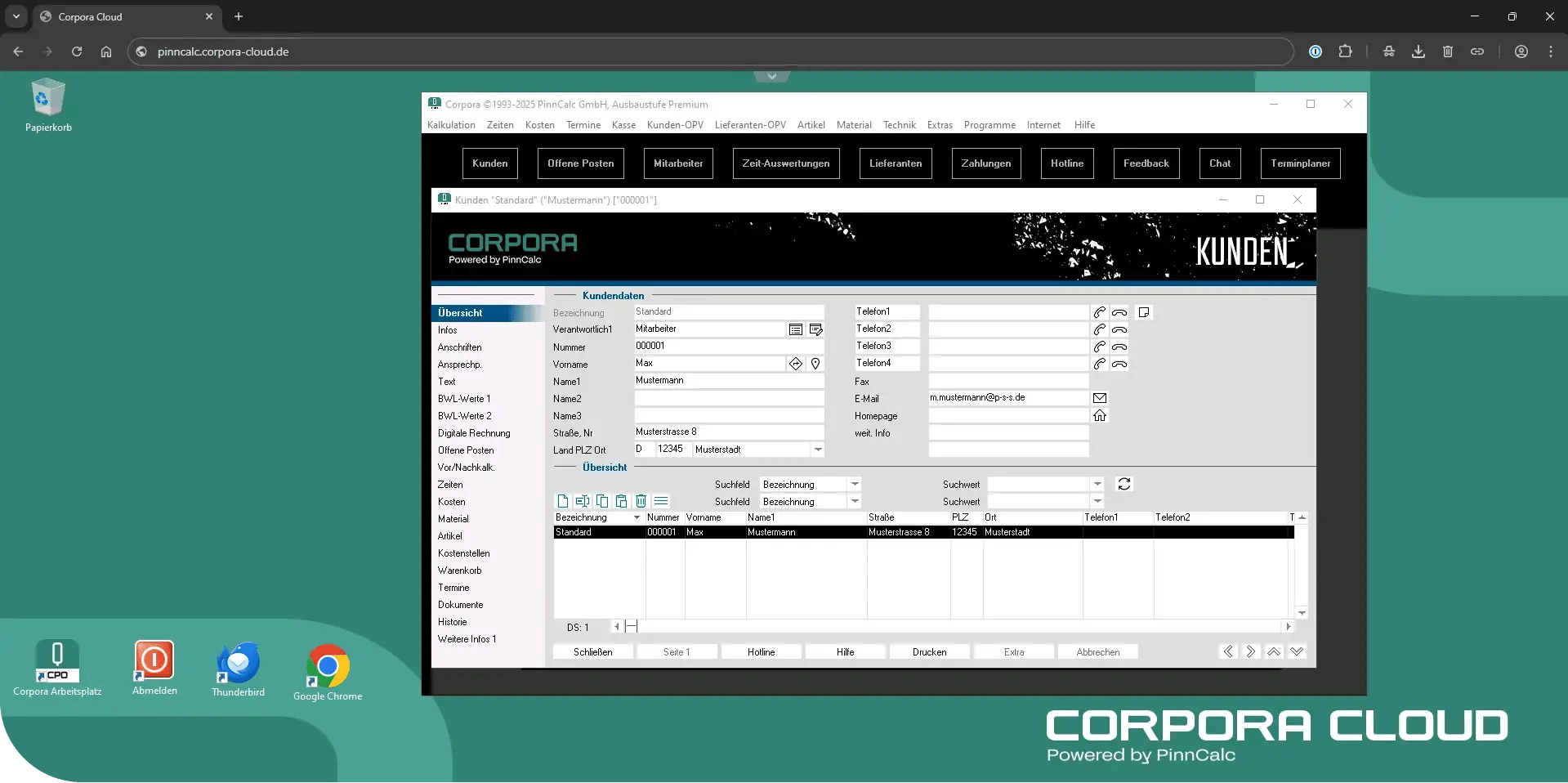This screenshot has height=783, width=1568.
Task: Click the table vertical scrollbar down arrow
Action: pyautogui.click(x=1302, y=613)
